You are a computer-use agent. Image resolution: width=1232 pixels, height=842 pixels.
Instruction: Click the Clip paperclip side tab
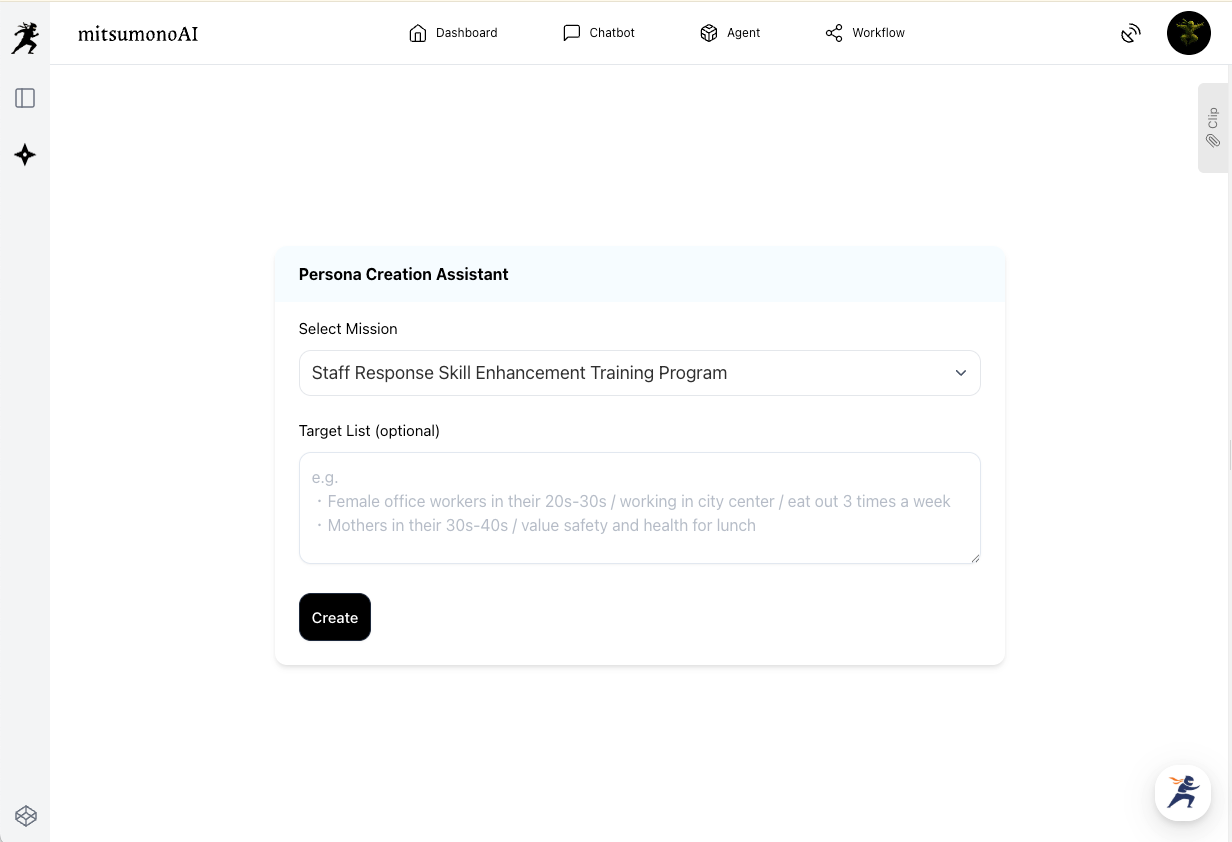click(1213, 128)
